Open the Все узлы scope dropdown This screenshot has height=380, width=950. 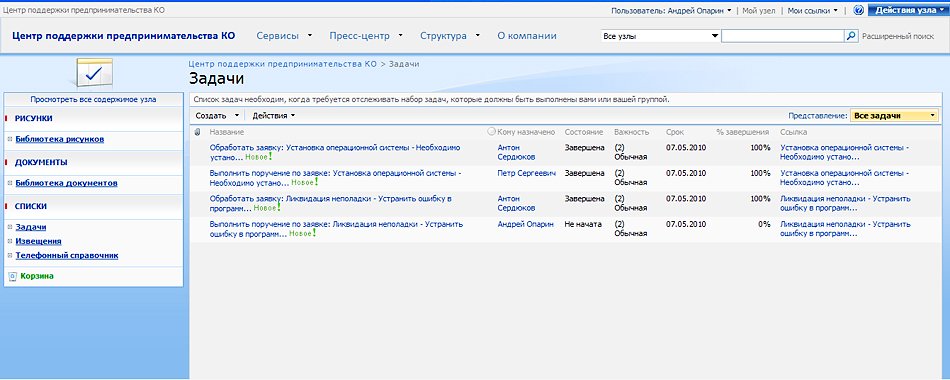click(660, 36)
